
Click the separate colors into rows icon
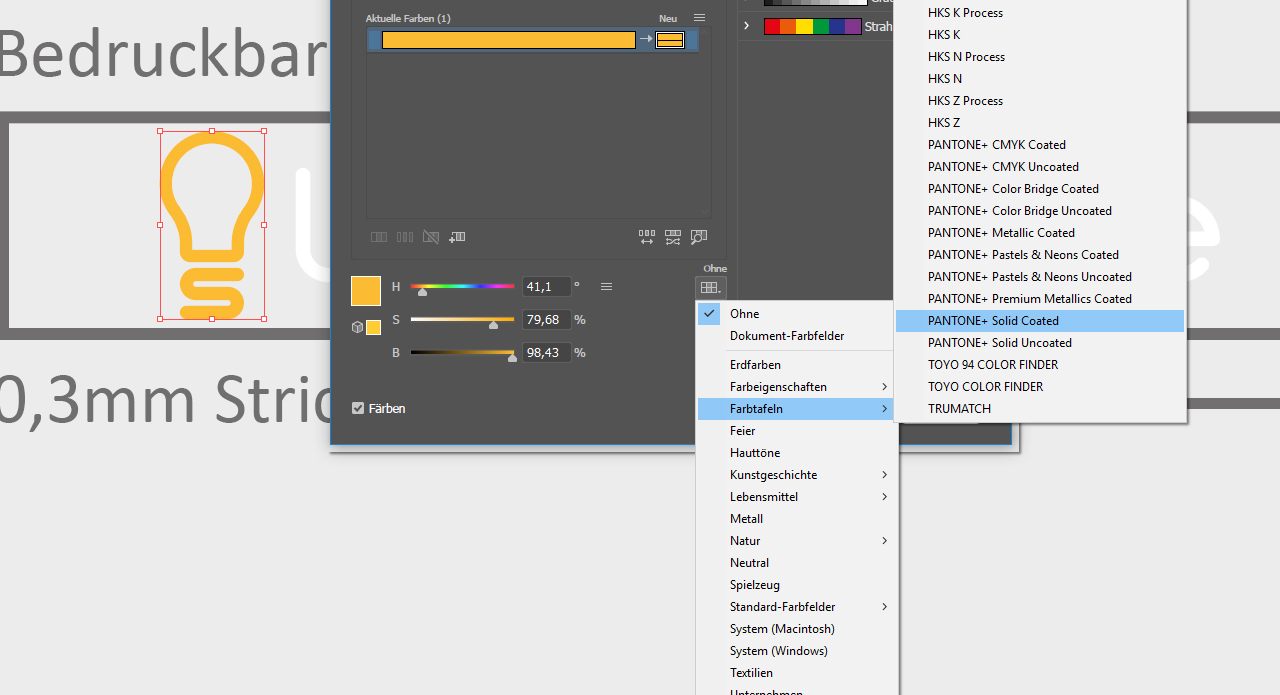405,237
